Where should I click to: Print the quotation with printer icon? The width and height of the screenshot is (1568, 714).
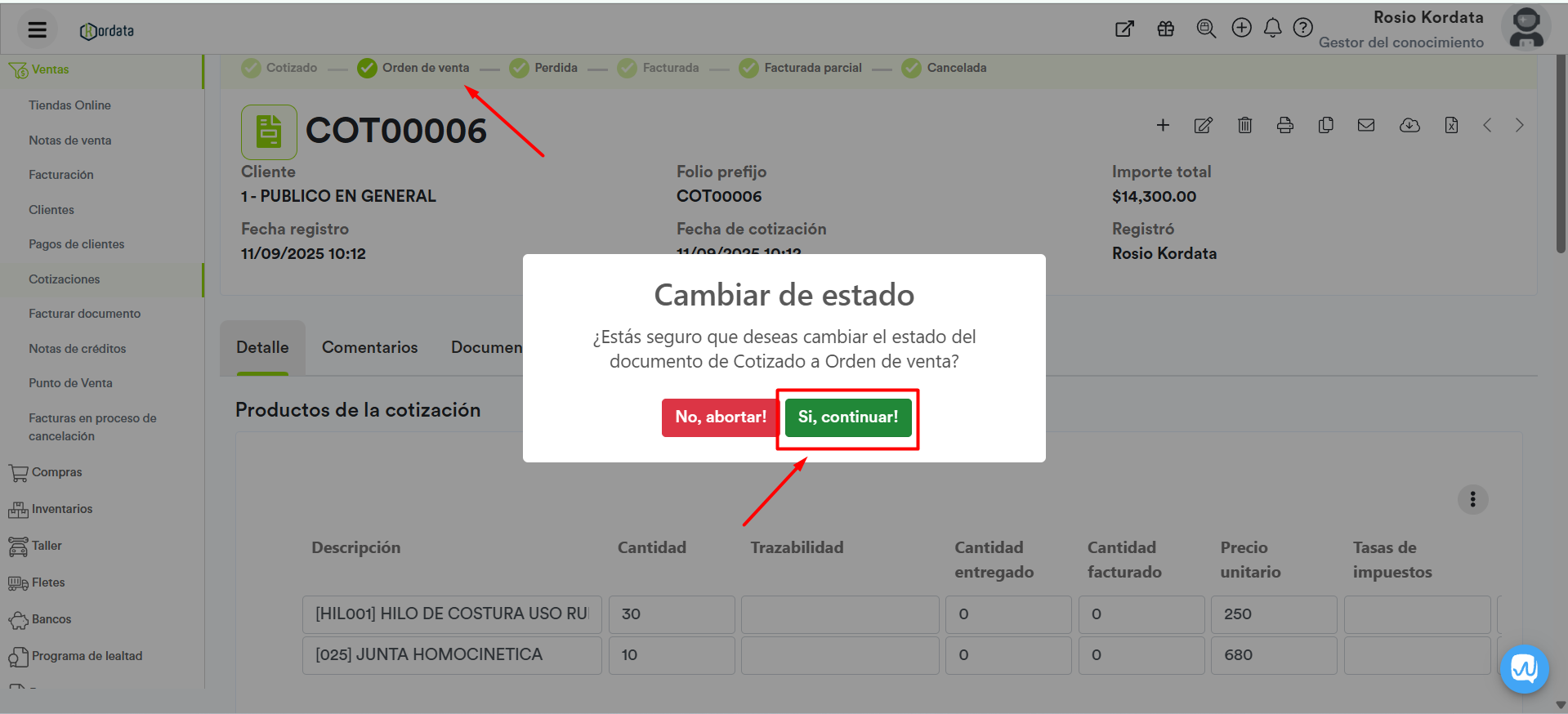coord(1284,125)
